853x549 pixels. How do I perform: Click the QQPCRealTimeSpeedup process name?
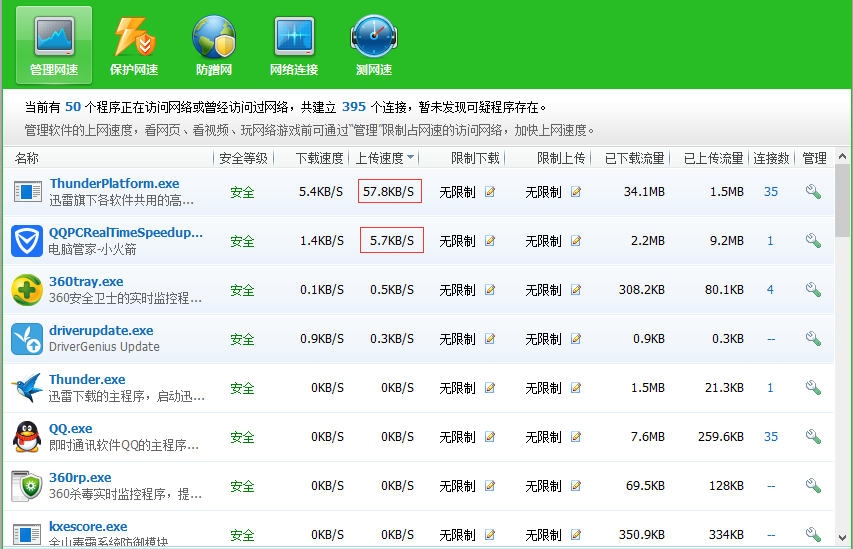pyautogui.click(x=125, y=233)
